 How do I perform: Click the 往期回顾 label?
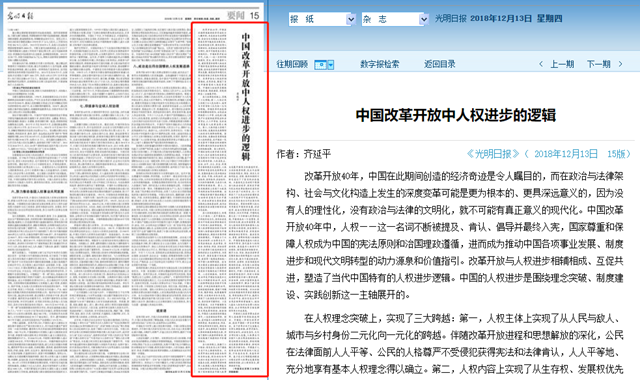tap(292, 64)
